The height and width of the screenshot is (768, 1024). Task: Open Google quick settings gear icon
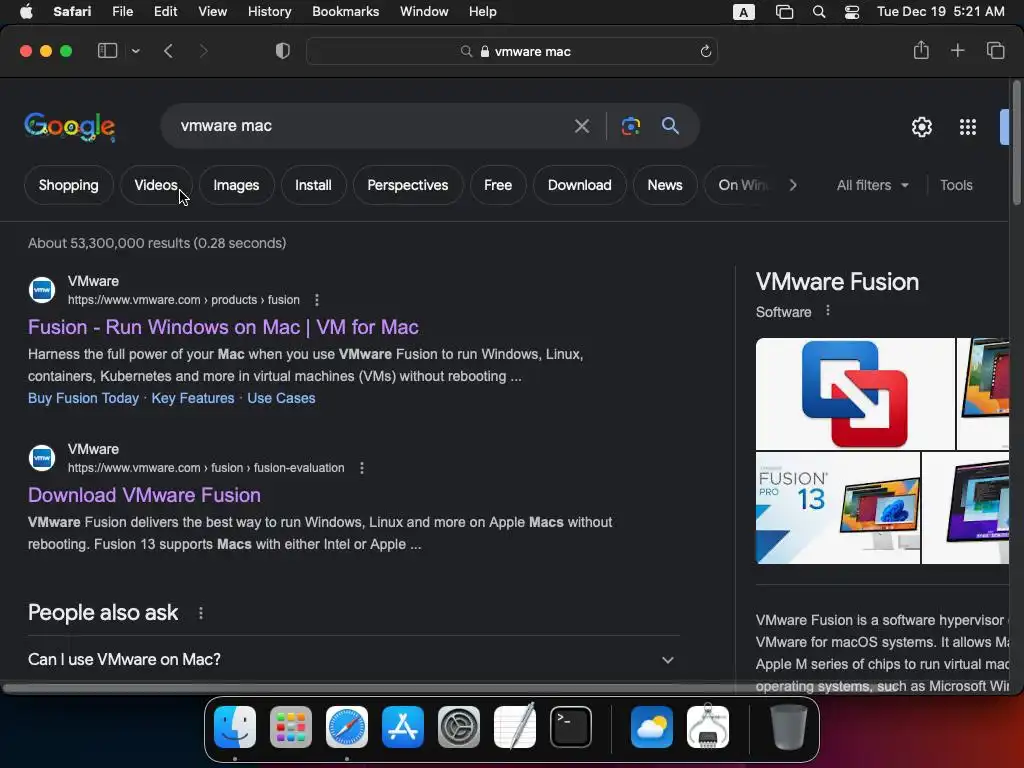921,127
